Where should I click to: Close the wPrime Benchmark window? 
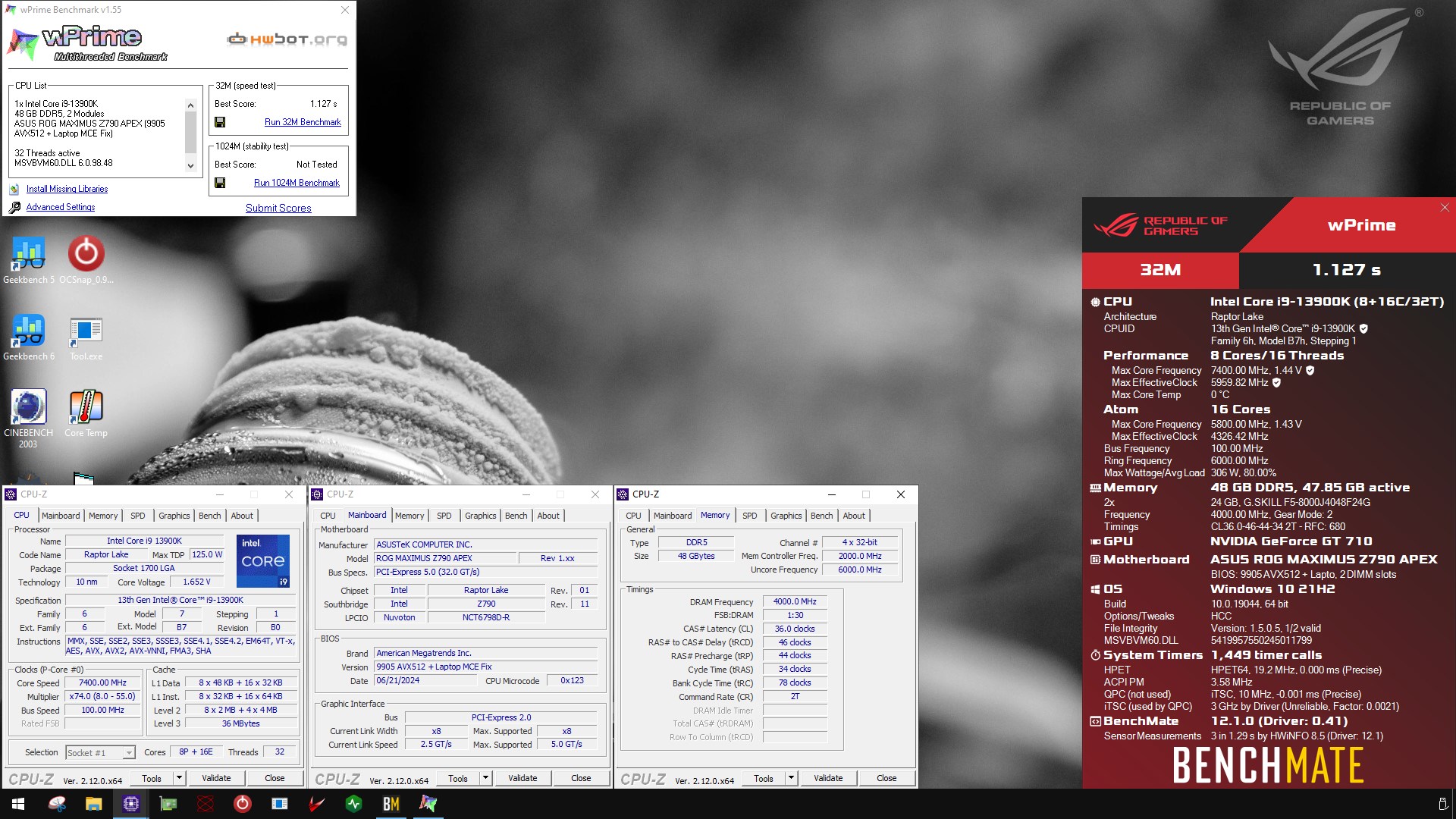click(345, 10)
